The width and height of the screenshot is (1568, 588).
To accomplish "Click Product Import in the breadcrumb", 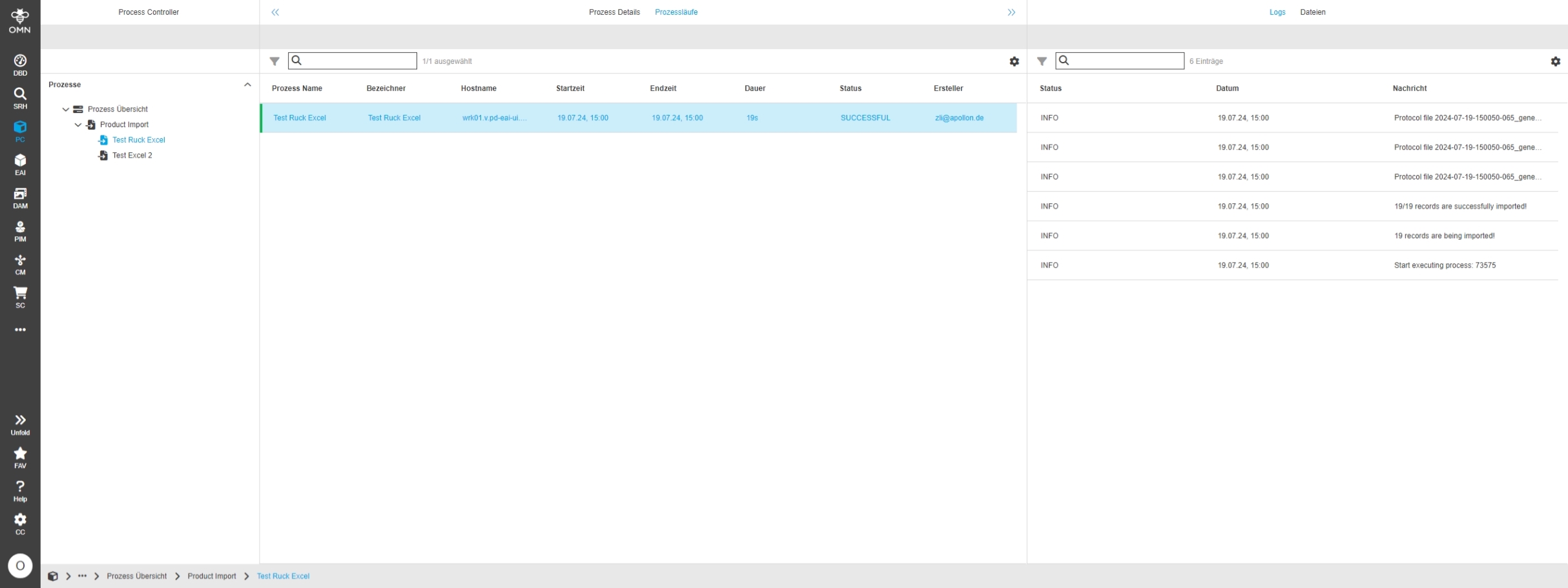I will [x=211, y=576].
